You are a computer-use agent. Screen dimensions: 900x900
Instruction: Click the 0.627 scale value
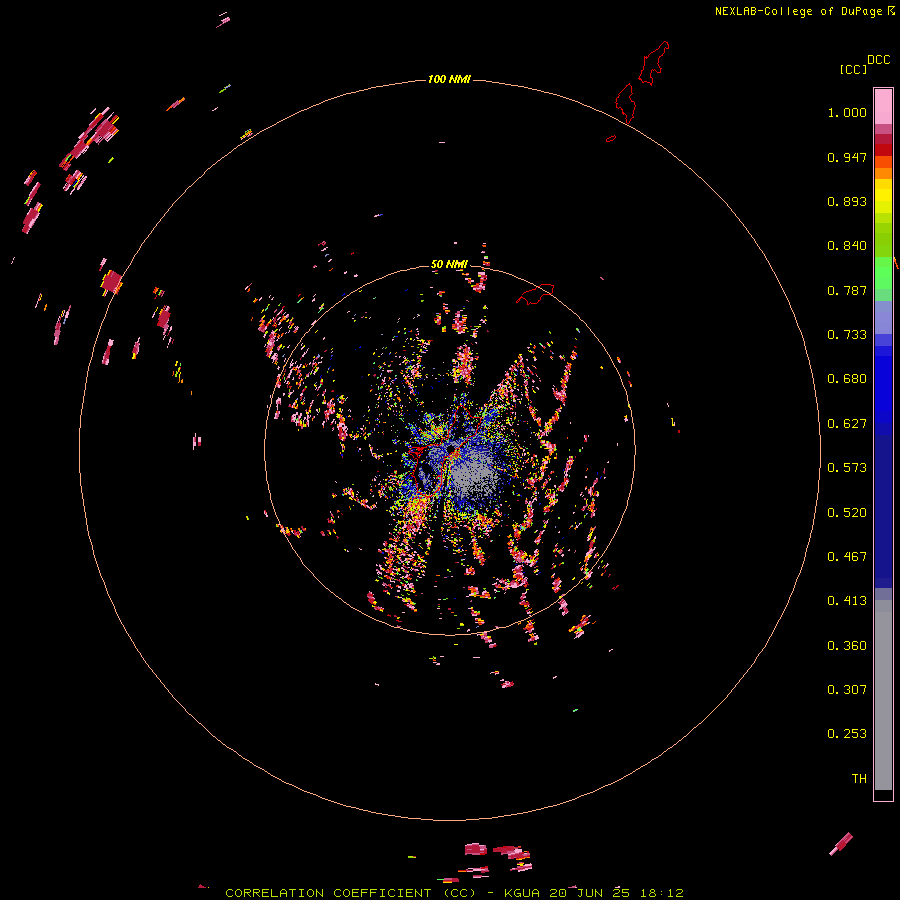click(847, 424)
